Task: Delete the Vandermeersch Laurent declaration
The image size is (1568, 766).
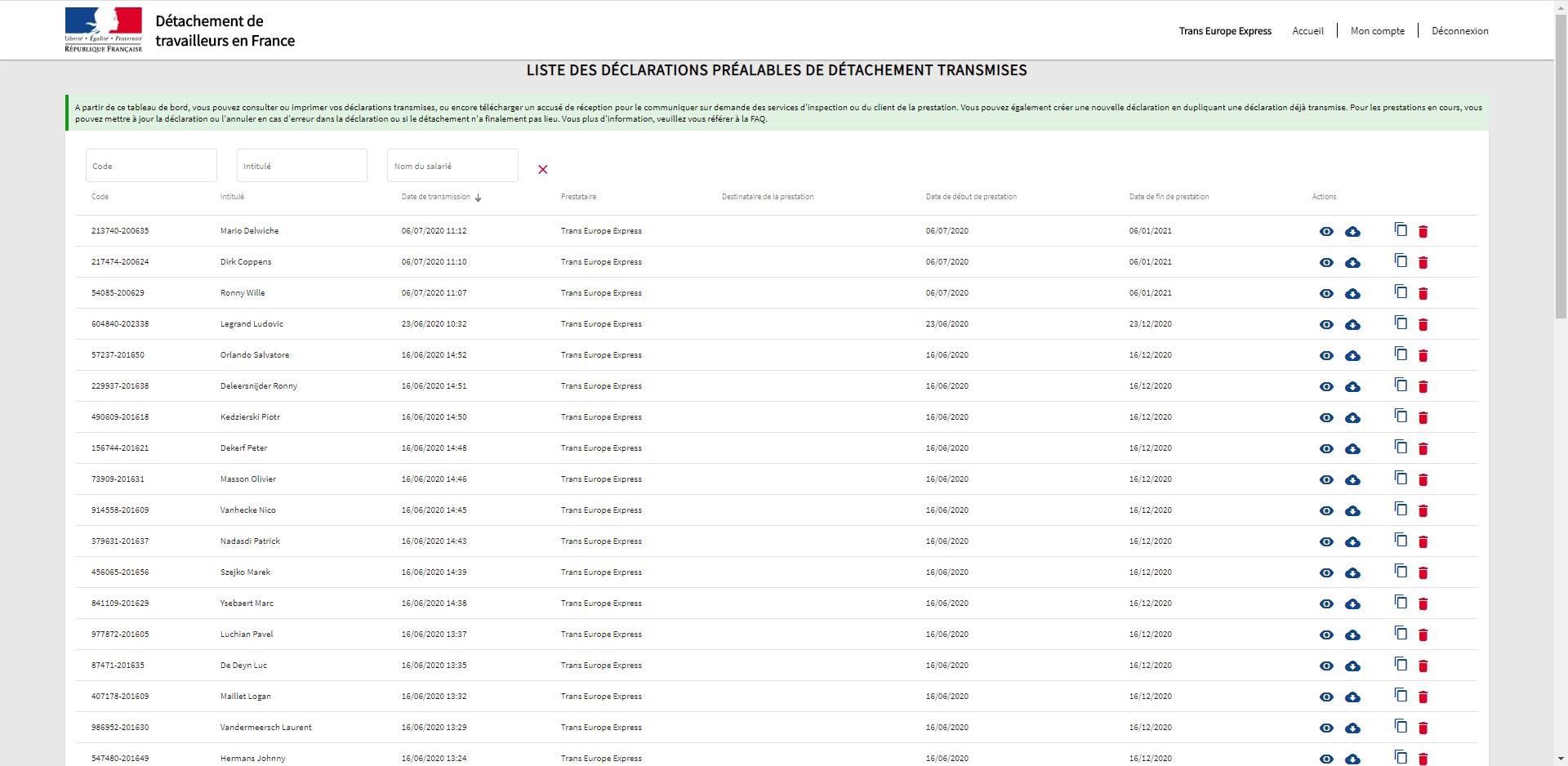Action: point(1423,728)
